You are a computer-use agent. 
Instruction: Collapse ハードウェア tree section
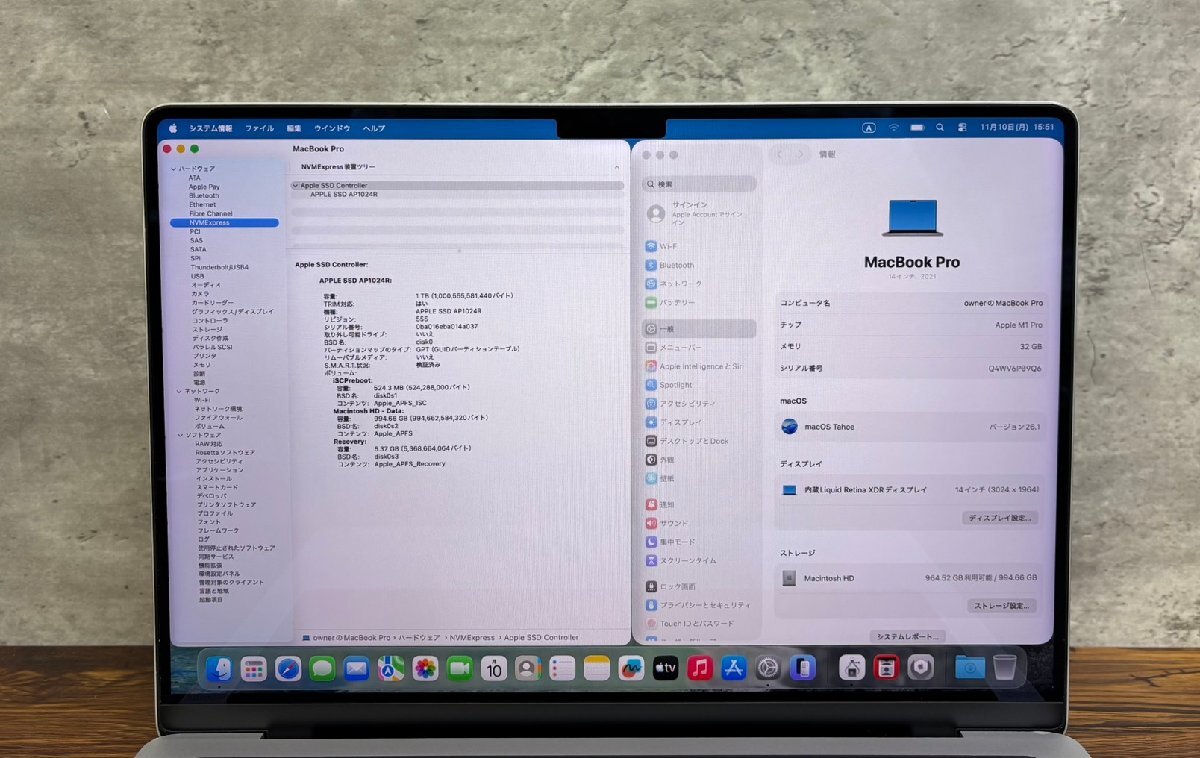click(x=173, y=169)
